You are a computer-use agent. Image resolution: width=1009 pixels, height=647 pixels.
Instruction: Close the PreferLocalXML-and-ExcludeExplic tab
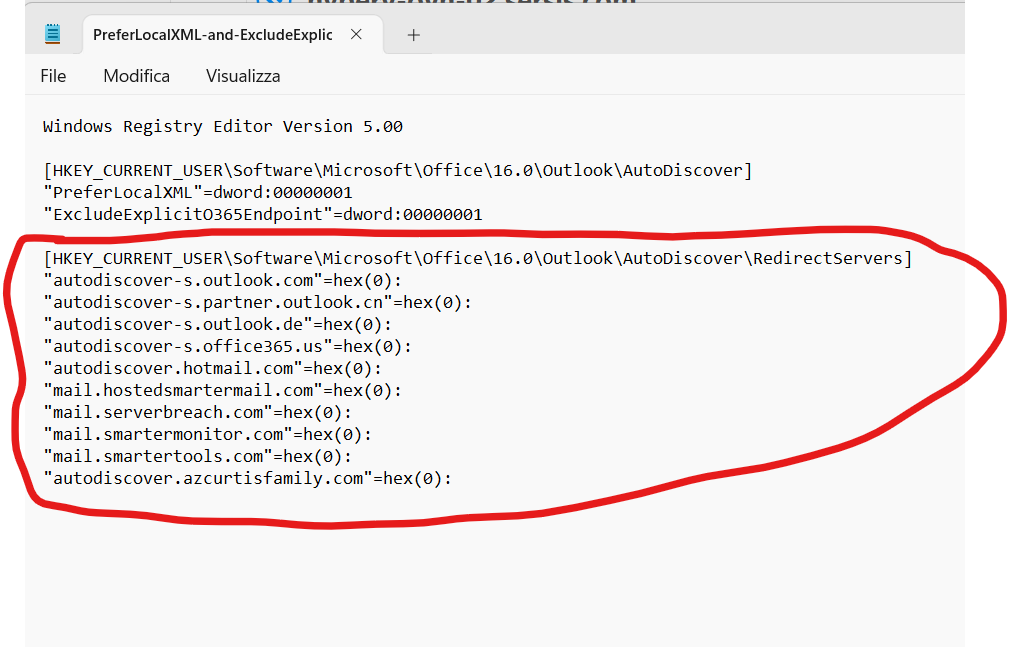pos(357,35)
